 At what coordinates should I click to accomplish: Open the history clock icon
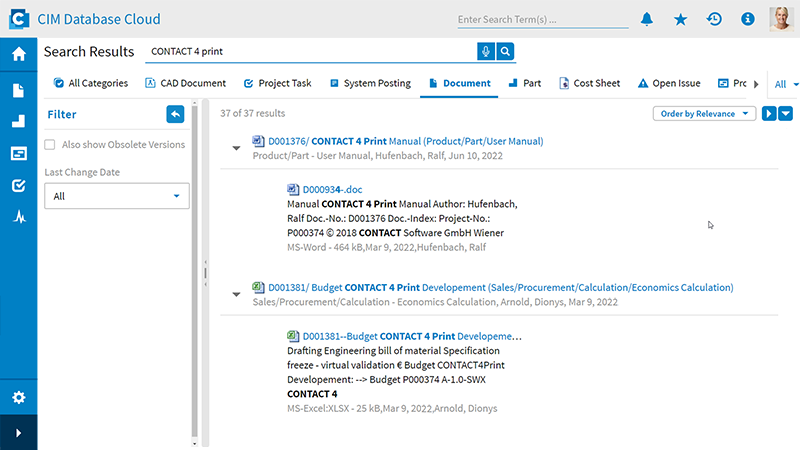pos(713,19)
